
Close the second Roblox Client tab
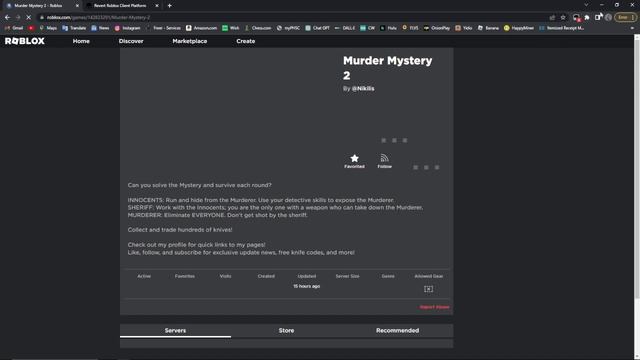pos(157,6)
